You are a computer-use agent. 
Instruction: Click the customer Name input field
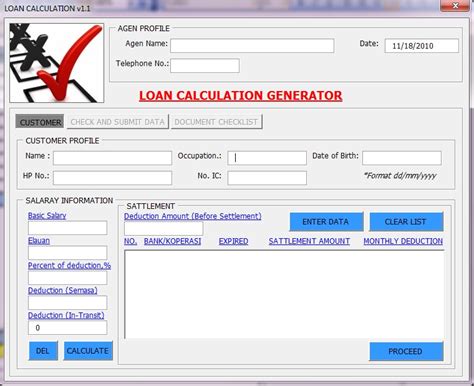(x=112, y=158)
